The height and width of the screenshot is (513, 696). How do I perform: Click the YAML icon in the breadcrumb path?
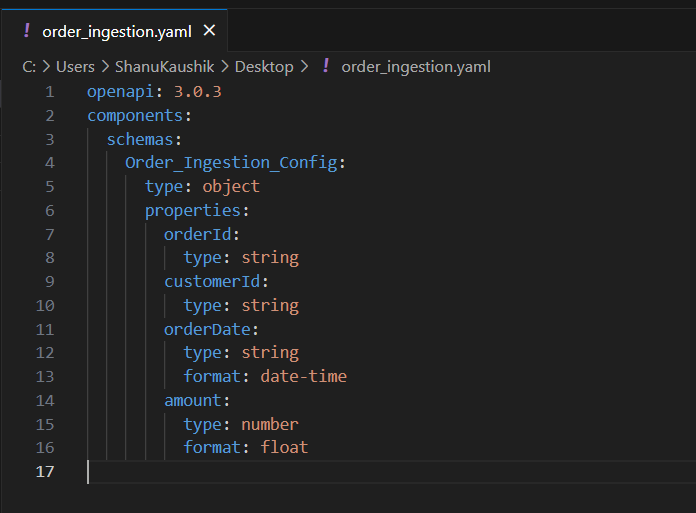tap(325, 67)
